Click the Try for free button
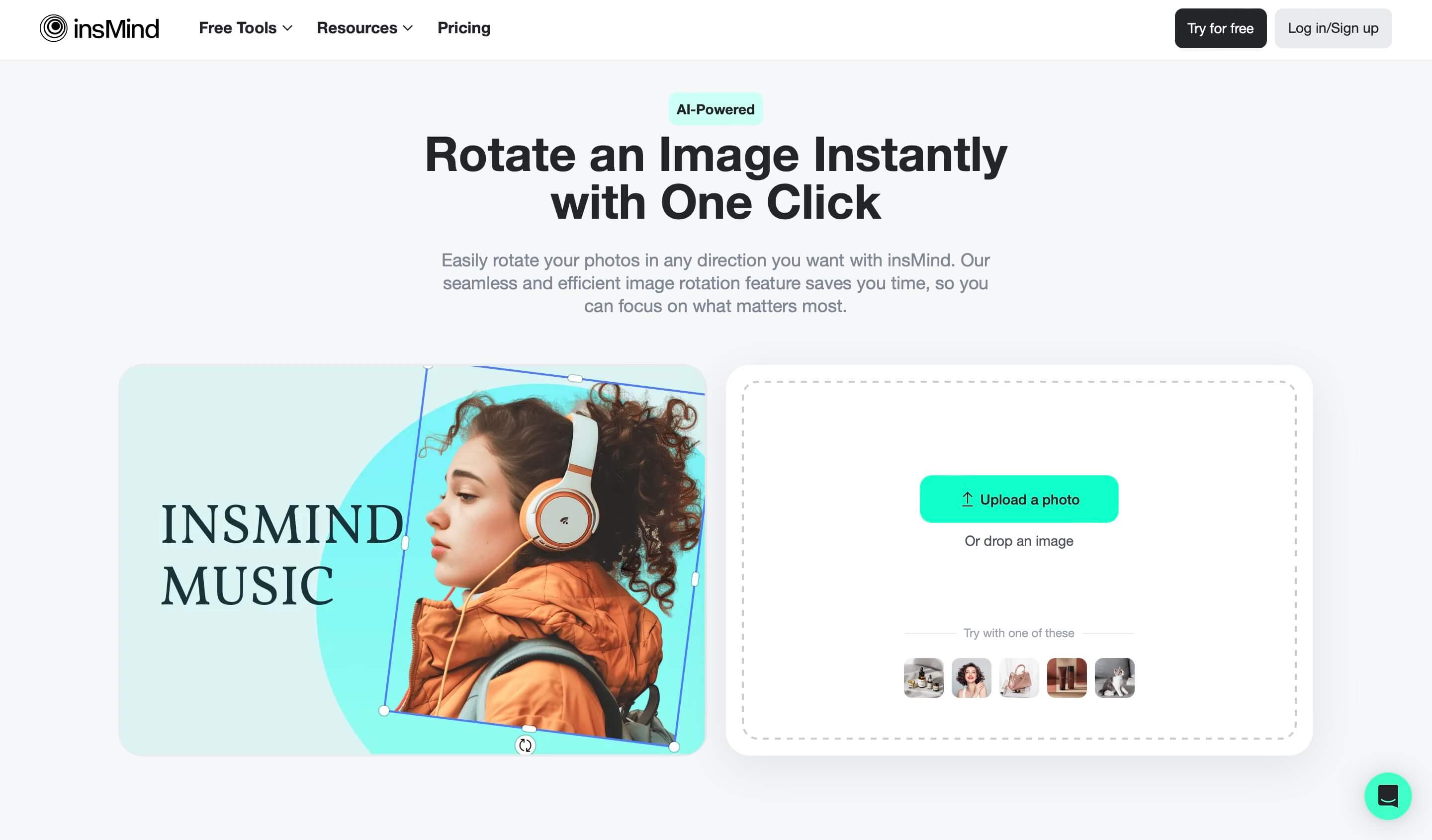Viewport: 1432px width, 840px height. point(1220,28)
